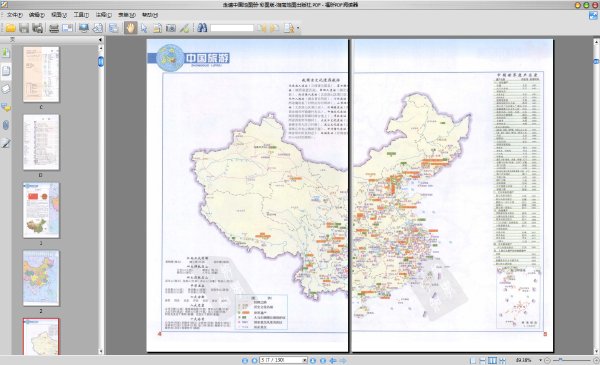Open the Comments panel in sidebar
The width and height of the screenshot is (600, 365).
(6, 107)
